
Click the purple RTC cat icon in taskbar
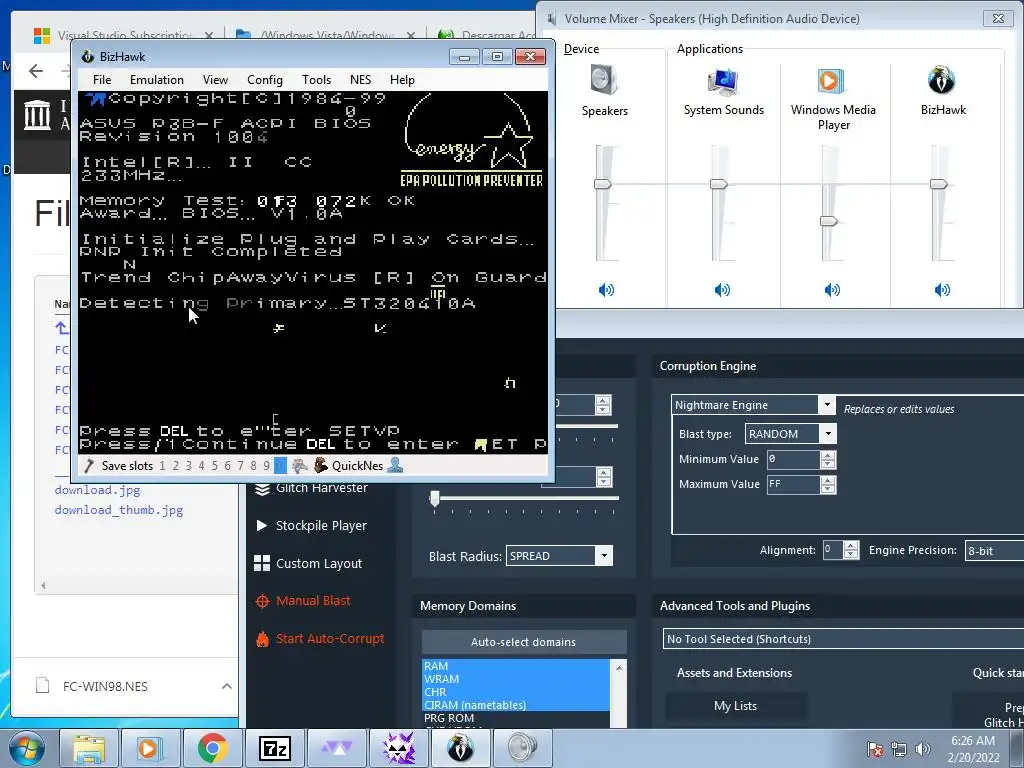(x=399, y=748)
